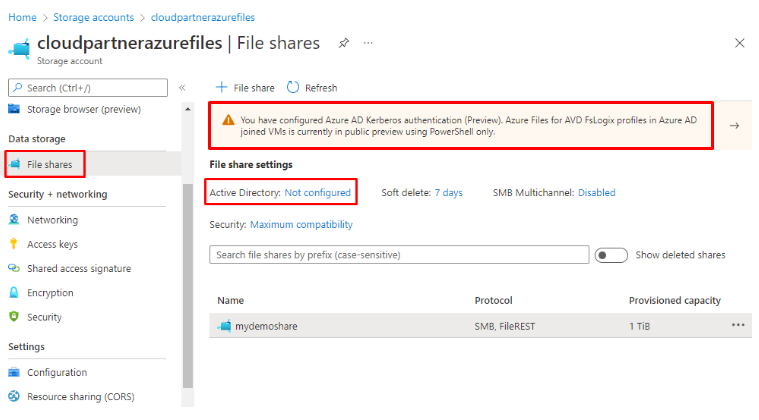The height and width of the screenshot is (420, 759).
Task: Click the Configuration icon in sidebar
Action: [x=14, y=373]
